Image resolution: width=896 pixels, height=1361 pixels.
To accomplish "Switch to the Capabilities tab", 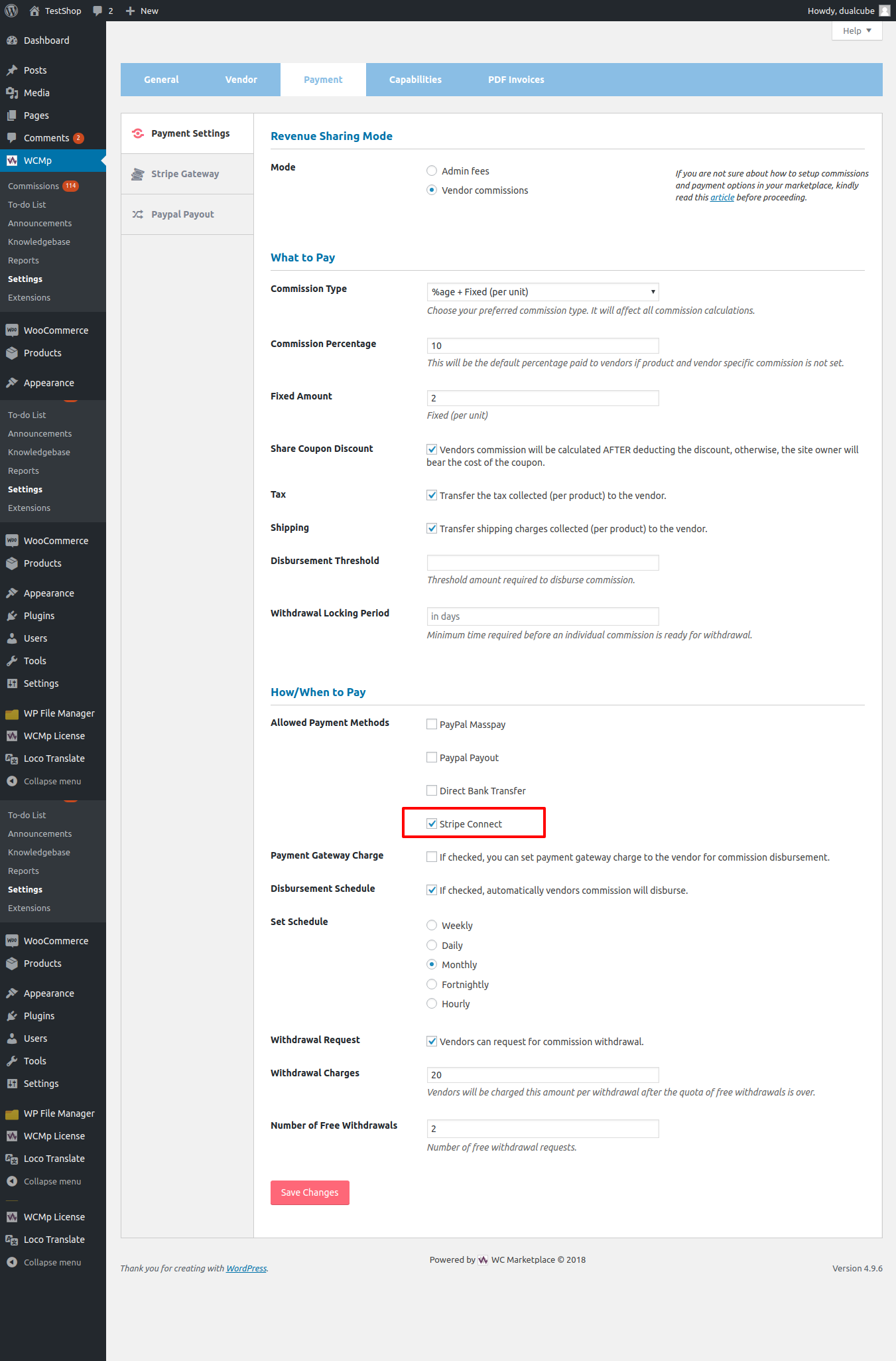I will 415,80.
